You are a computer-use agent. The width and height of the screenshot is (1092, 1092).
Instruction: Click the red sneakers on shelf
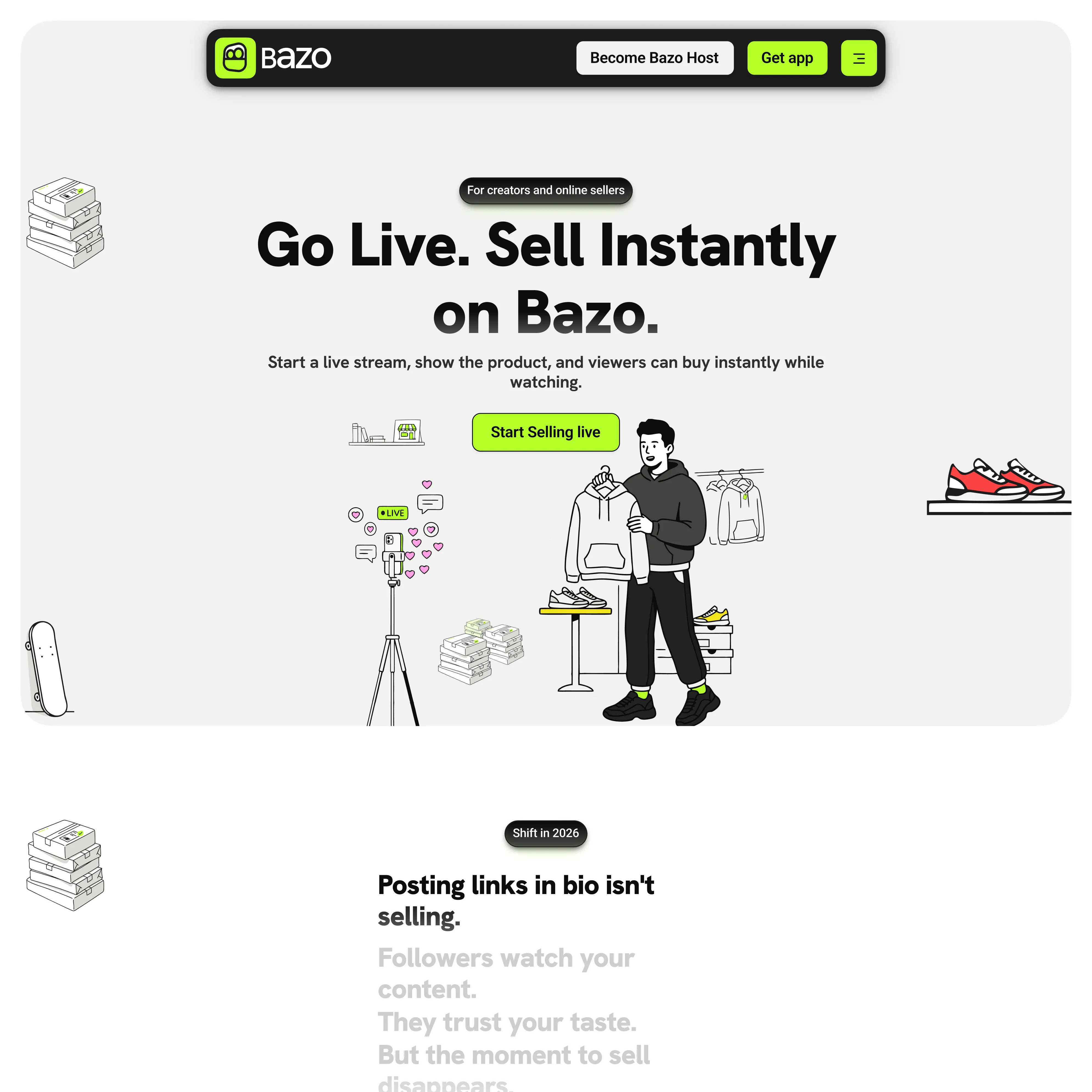1004,480
